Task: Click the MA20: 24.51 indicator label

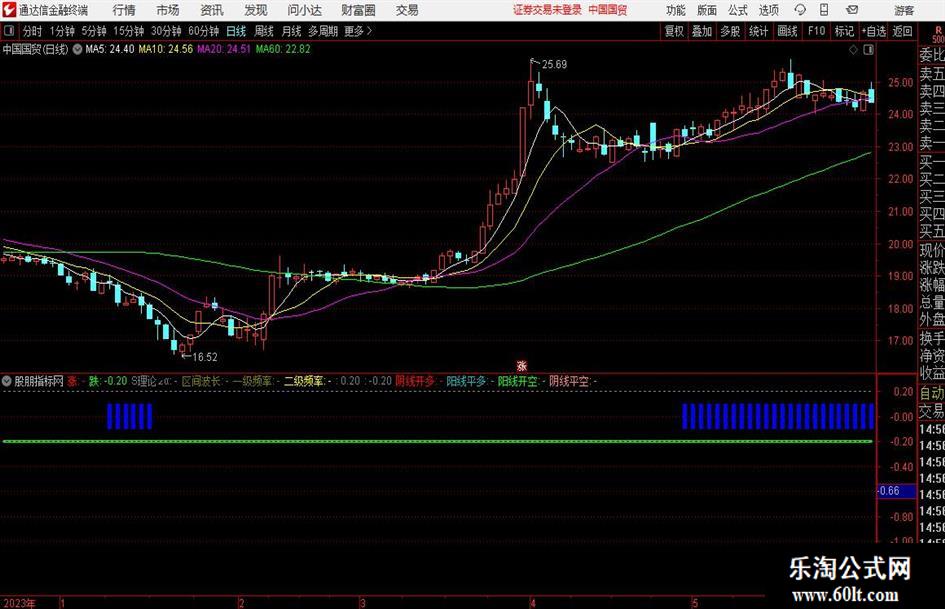Action: click(224, 49)
